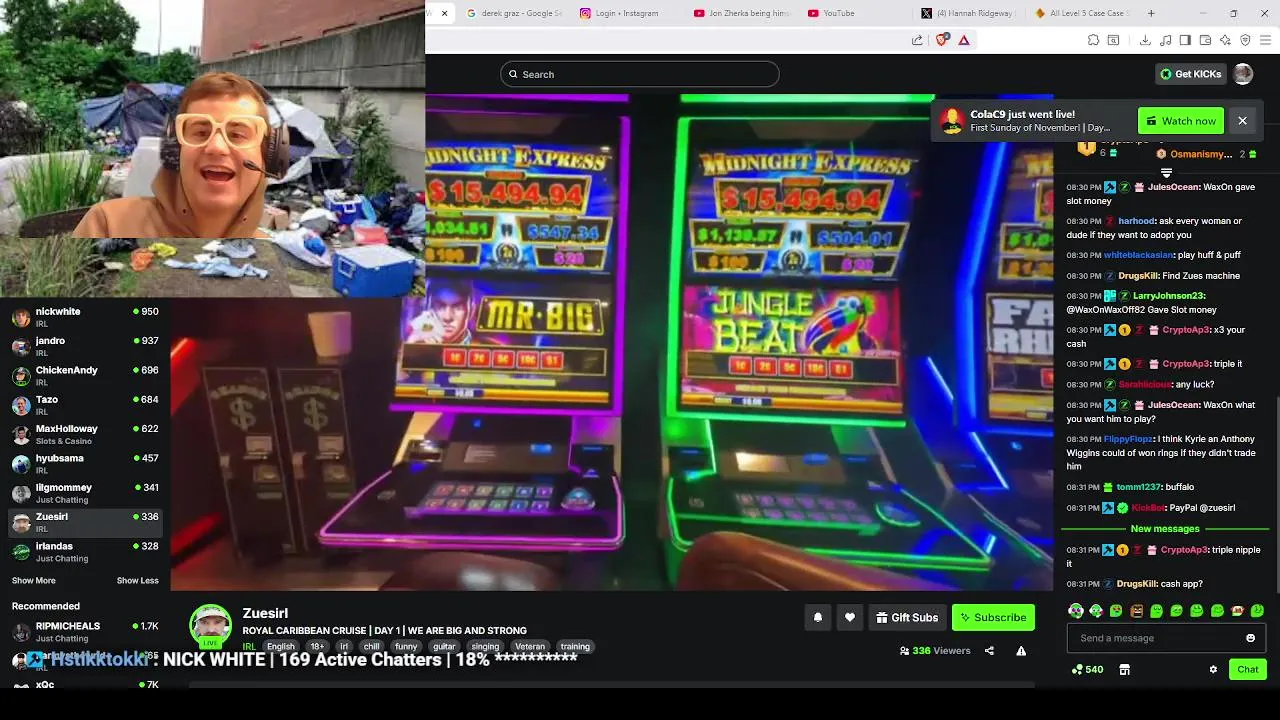The width and height of the screenshot is (1280, 720).
Task: Click the Brave VPN shield icon
Action: point(1245,40)
